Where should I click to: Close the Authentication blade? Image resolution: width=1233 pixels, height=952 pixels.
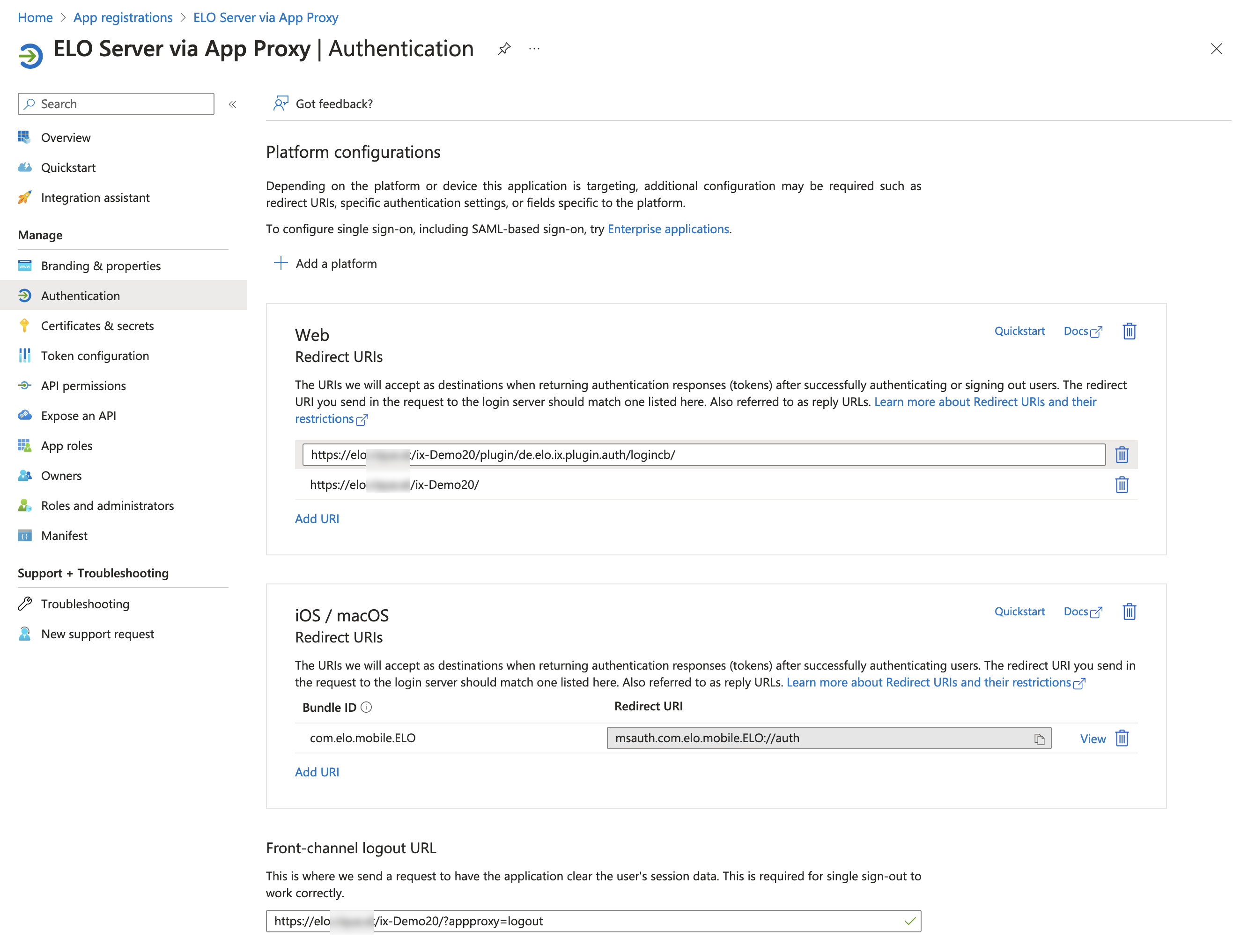(1216, 49)
